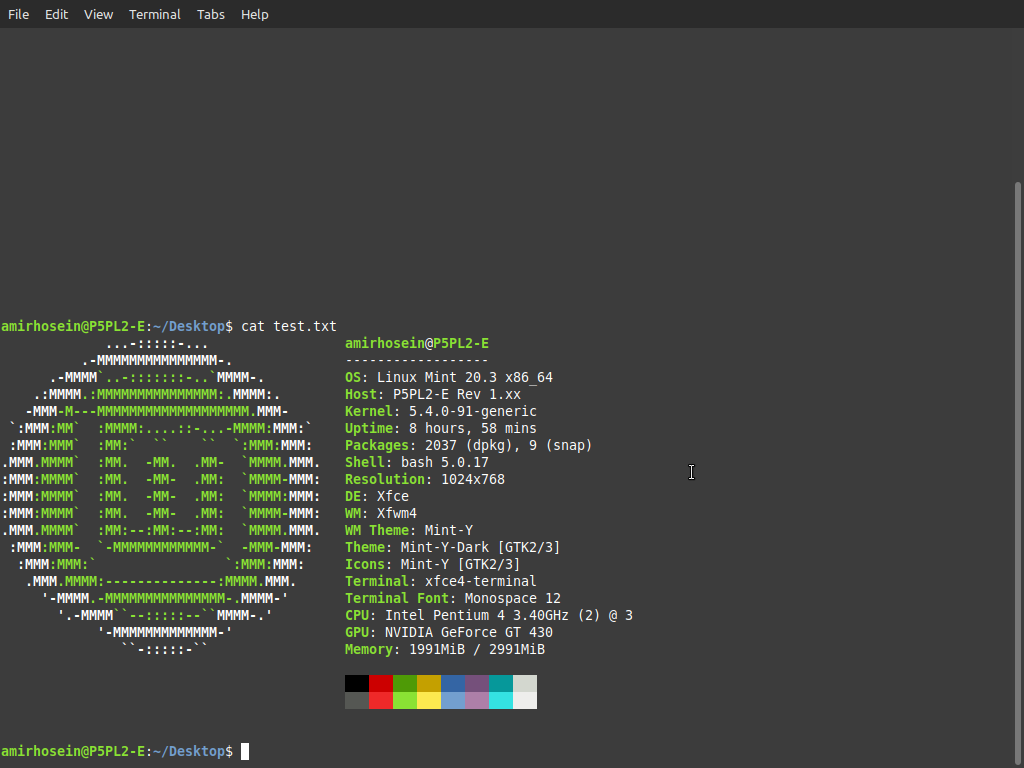This screenshot has height=768, width=1024.
Task: Click the bright red color block
Action: tap(381, 700)
